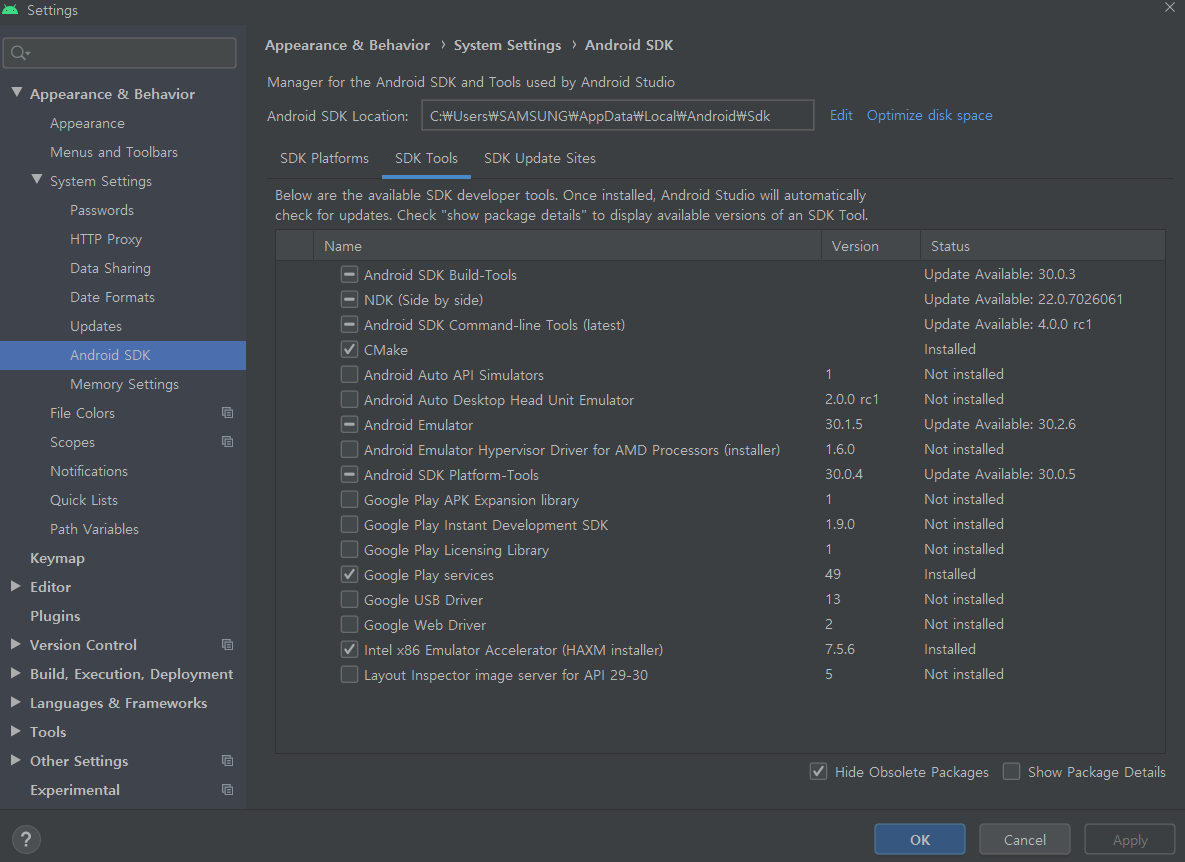Expand the Other Settings section
This screenshot has width=1185, height=862.
click(x=16, y=760)
